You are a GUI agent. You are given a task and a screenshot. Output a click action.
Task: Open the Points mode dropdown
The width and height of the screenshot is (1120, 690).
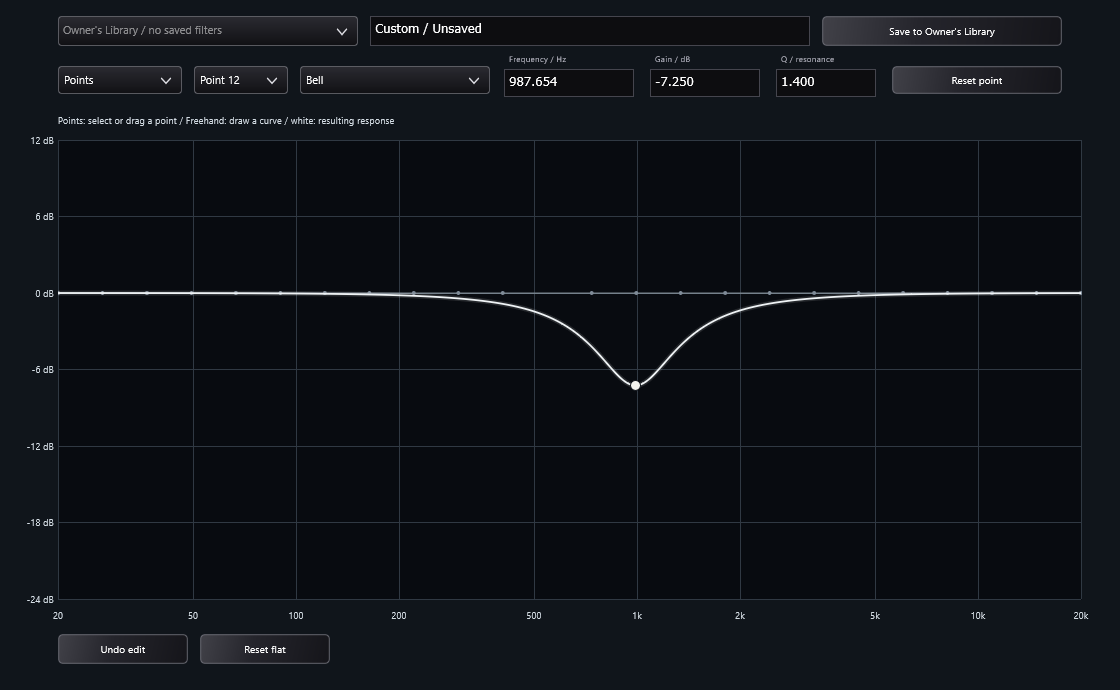click(119, 80)
